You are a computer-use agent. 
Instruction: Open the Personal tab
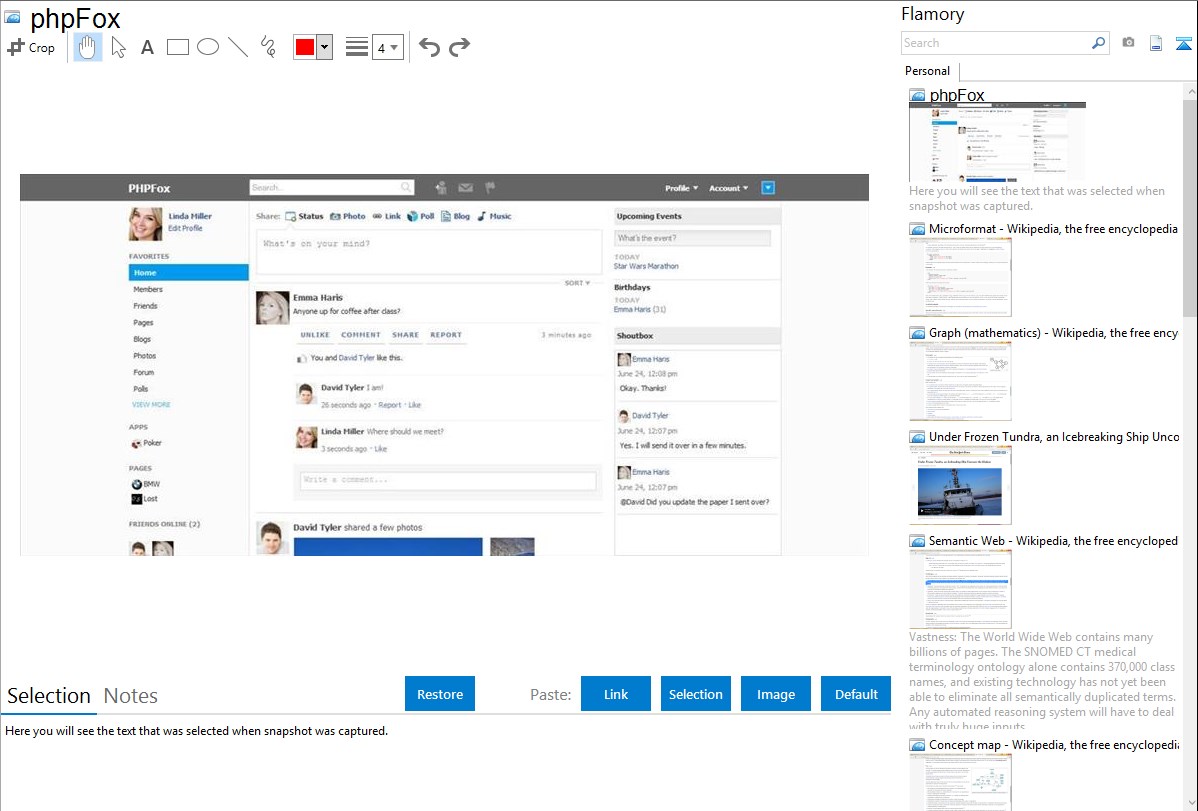point(927,71)
